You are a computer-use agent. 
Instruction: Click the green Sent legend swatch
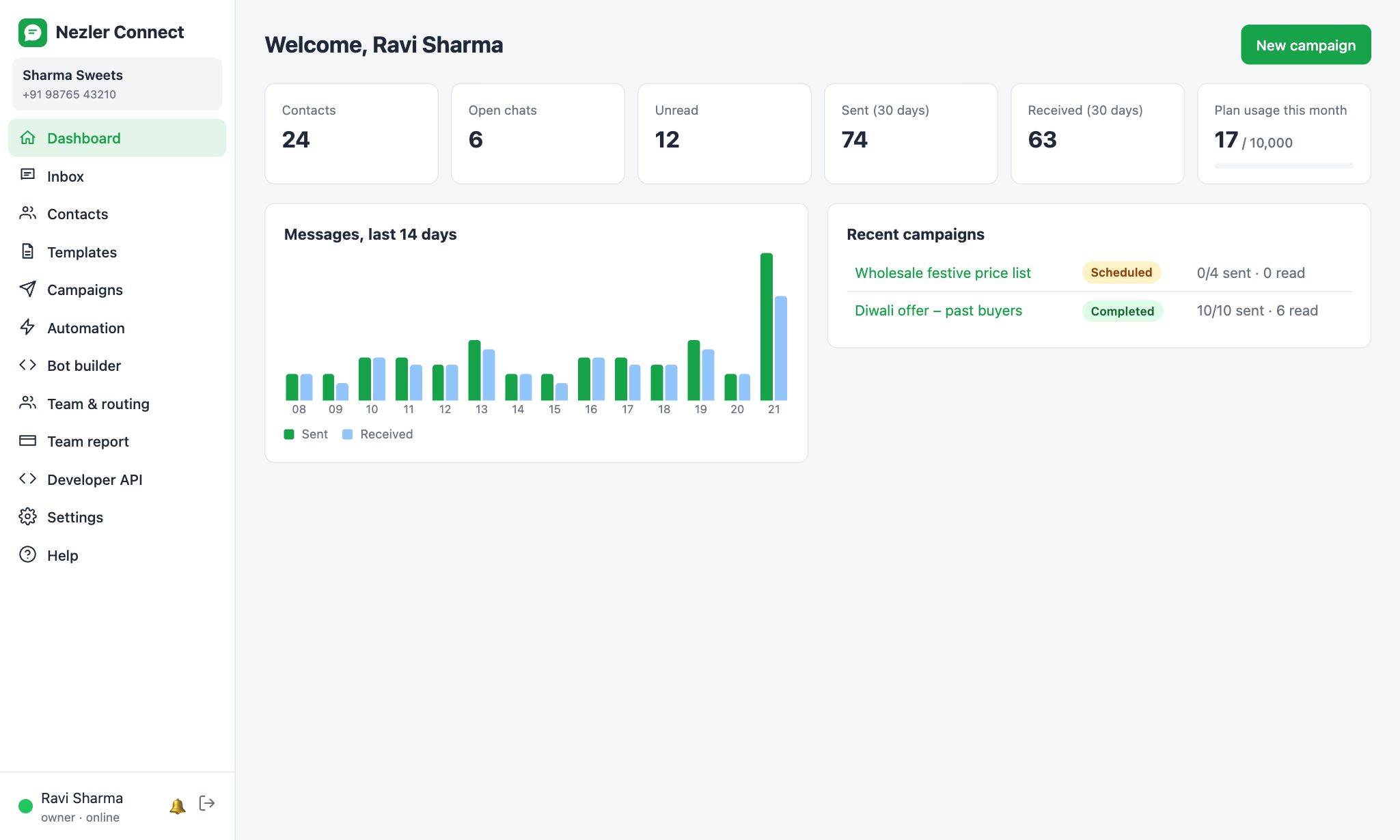pos(289,434)
